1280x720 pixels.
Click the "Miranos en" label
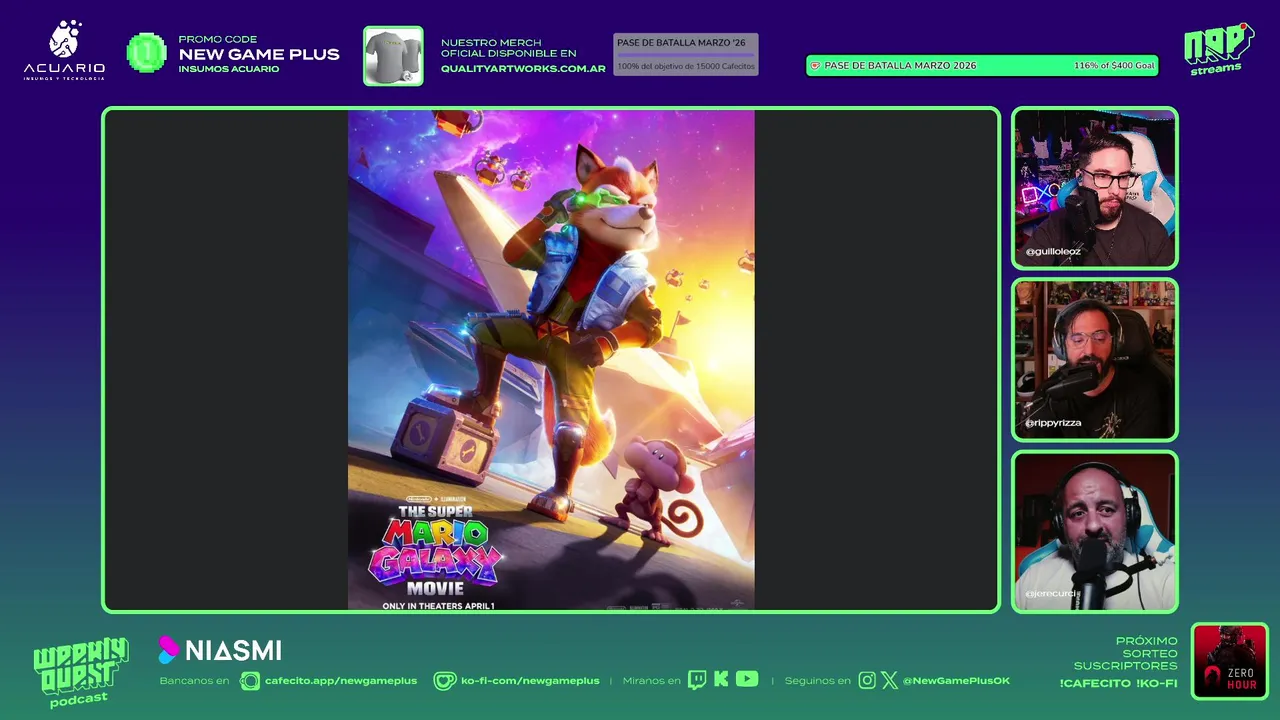[651, 681]
